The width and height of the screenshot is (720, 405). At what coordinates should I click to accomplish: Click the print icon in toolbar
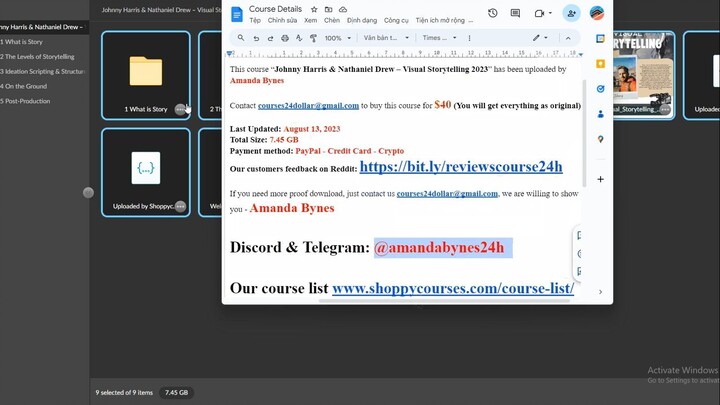click(285, 38)
